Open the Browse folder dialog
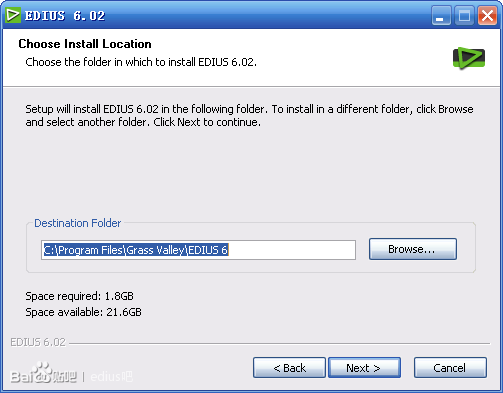The image size is (503, 393). [413, 249]
